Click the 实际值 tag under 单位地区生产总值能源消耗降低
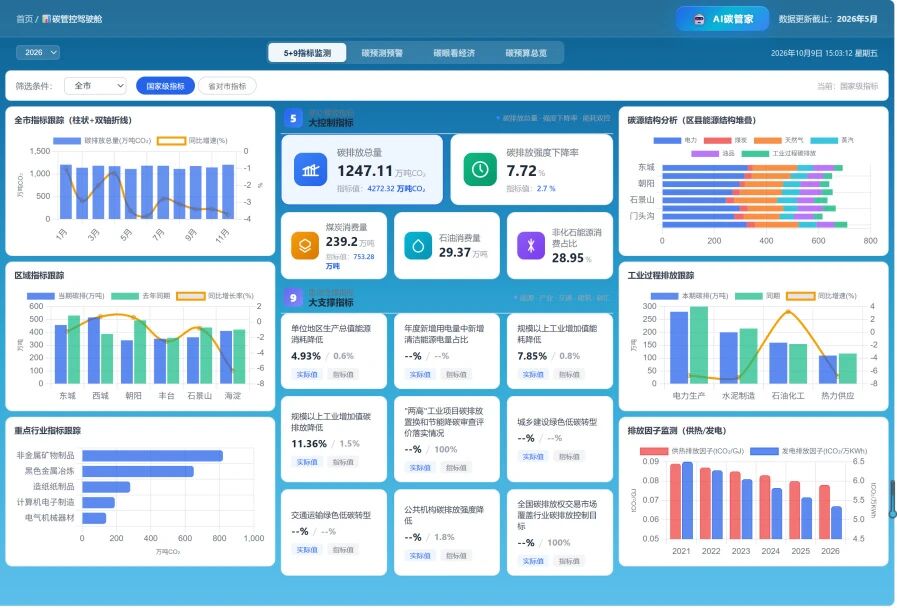This screenshot has width=897, height=608. coord(307,374)
